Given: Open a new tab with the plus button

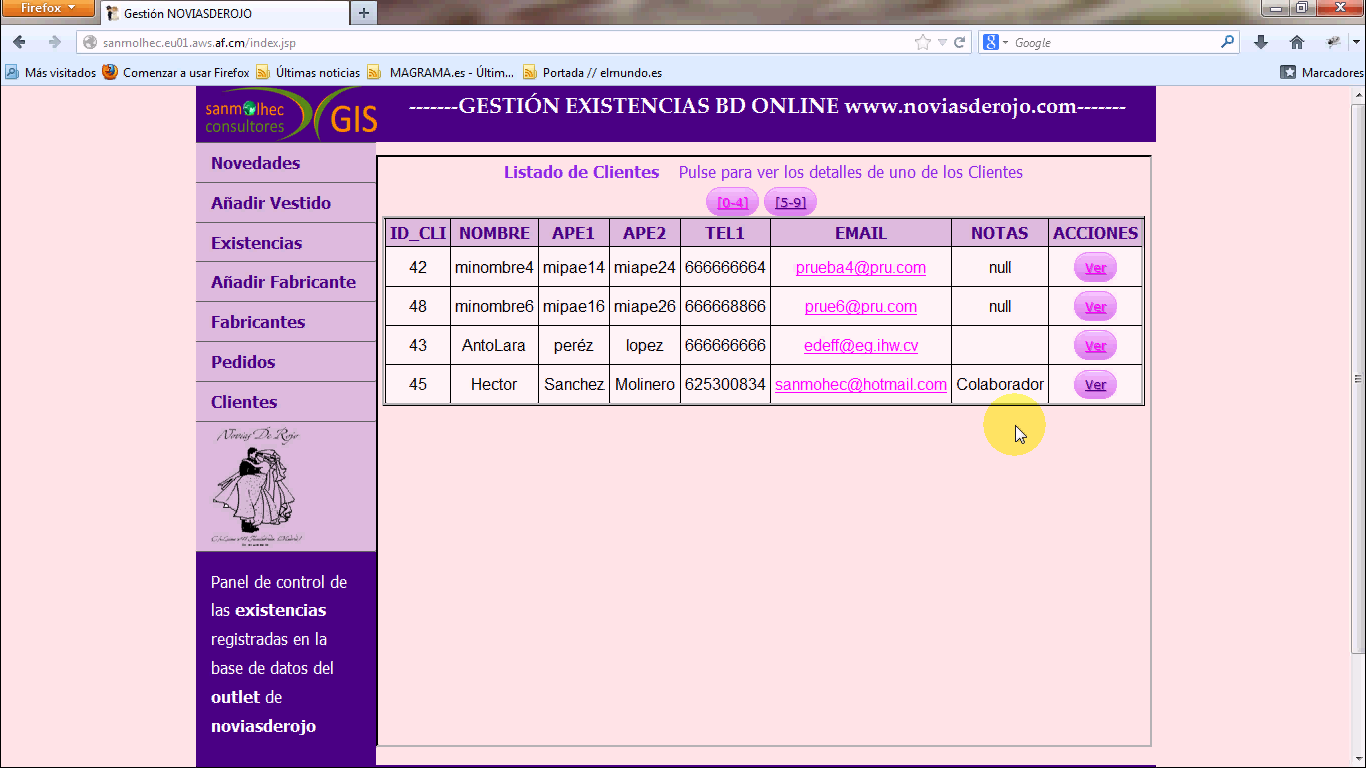Looking at the screenshot, I should point(363,13).
